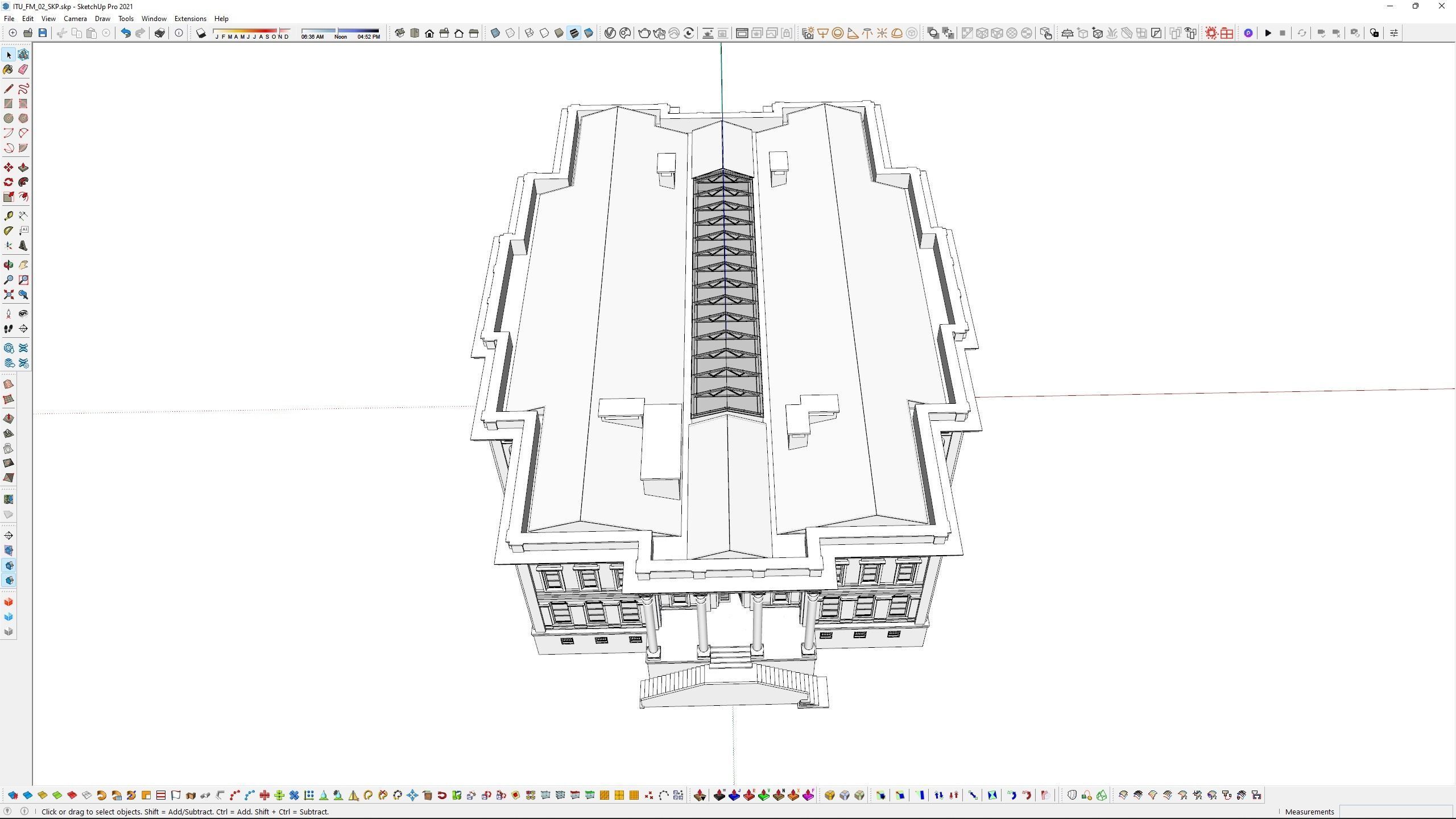Click the Zoom magnifier tool

pos(9,280)
